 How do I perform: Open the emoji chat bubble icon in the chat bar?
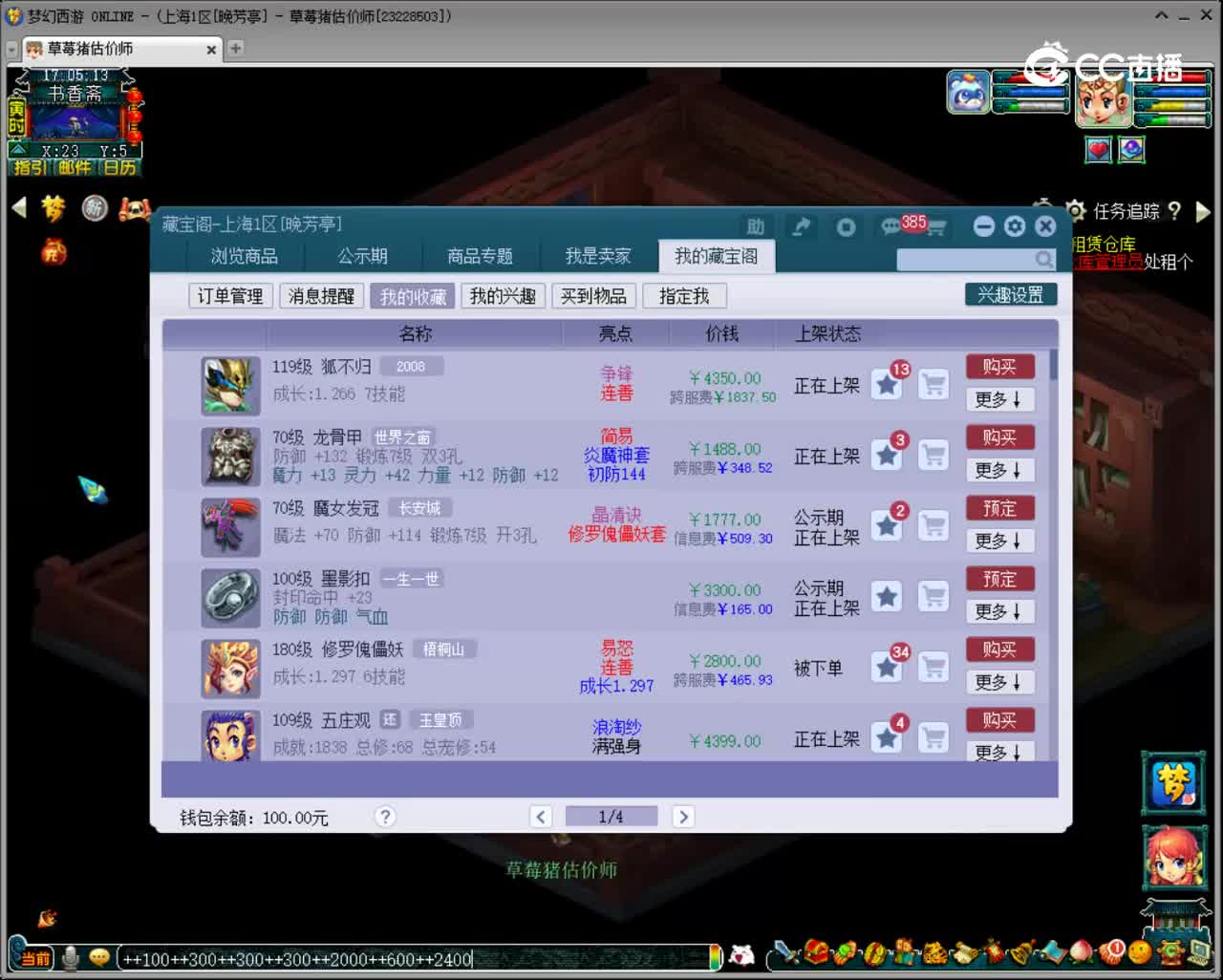click(x=99, y=956)
